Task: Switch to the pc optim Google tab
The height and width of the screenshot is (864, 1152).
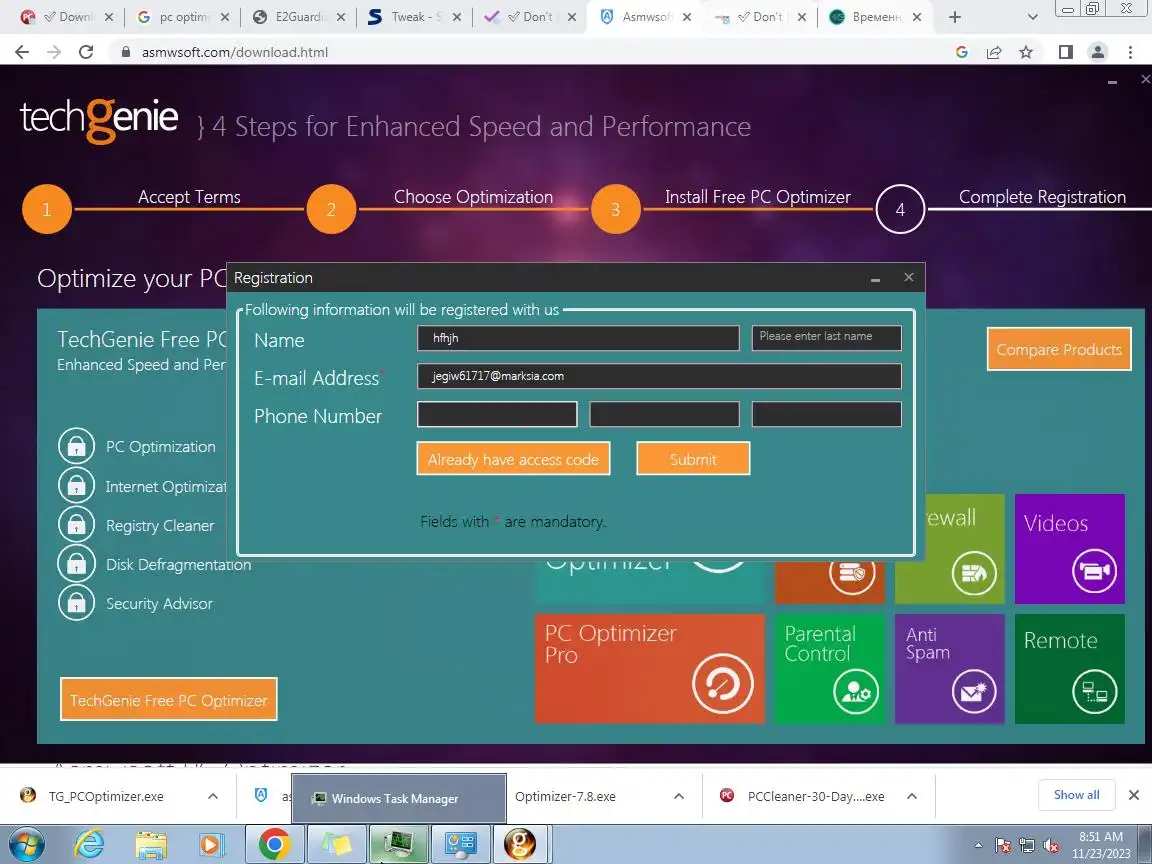Action: (x=184, y=17)
